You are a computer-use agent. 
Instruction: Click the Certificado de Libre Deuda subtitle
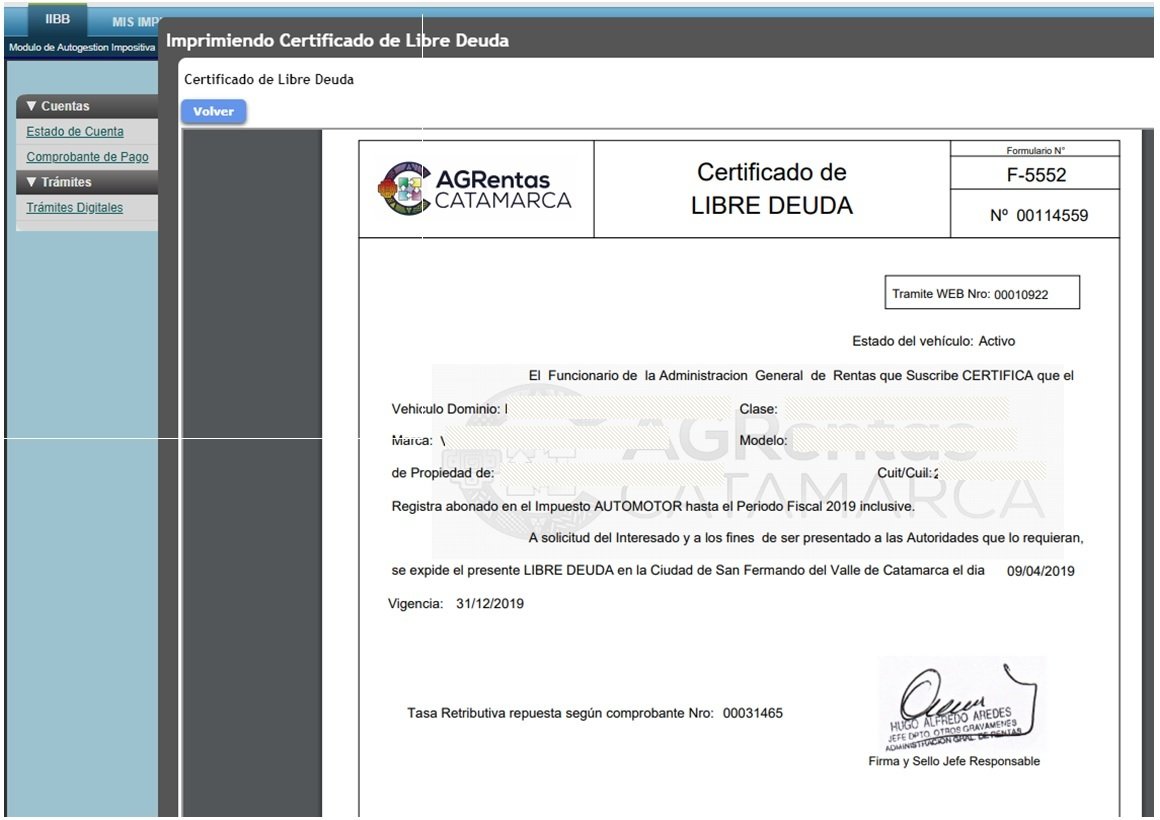point(269,79)
